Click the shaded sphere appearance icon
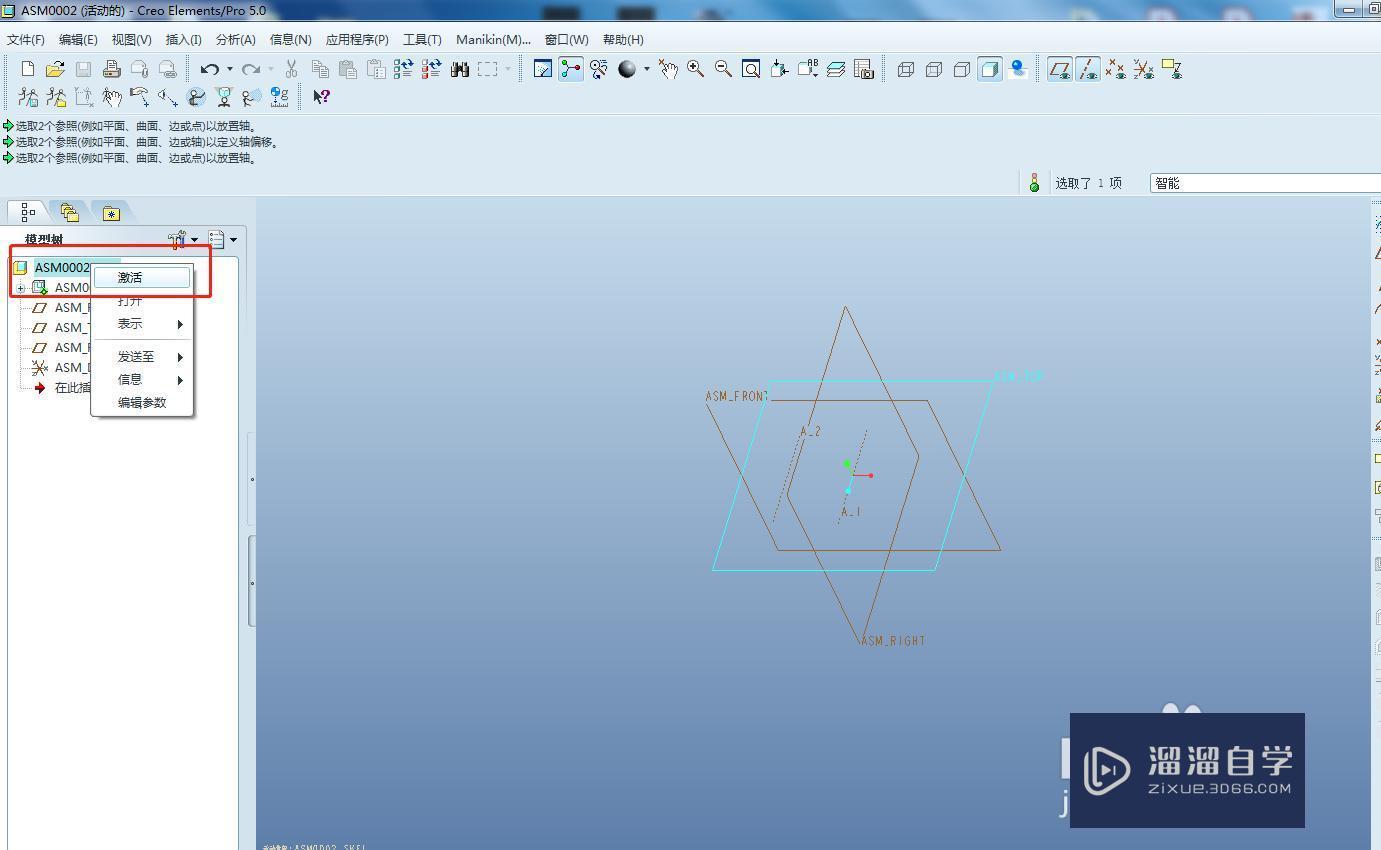 tap(627, 69)
